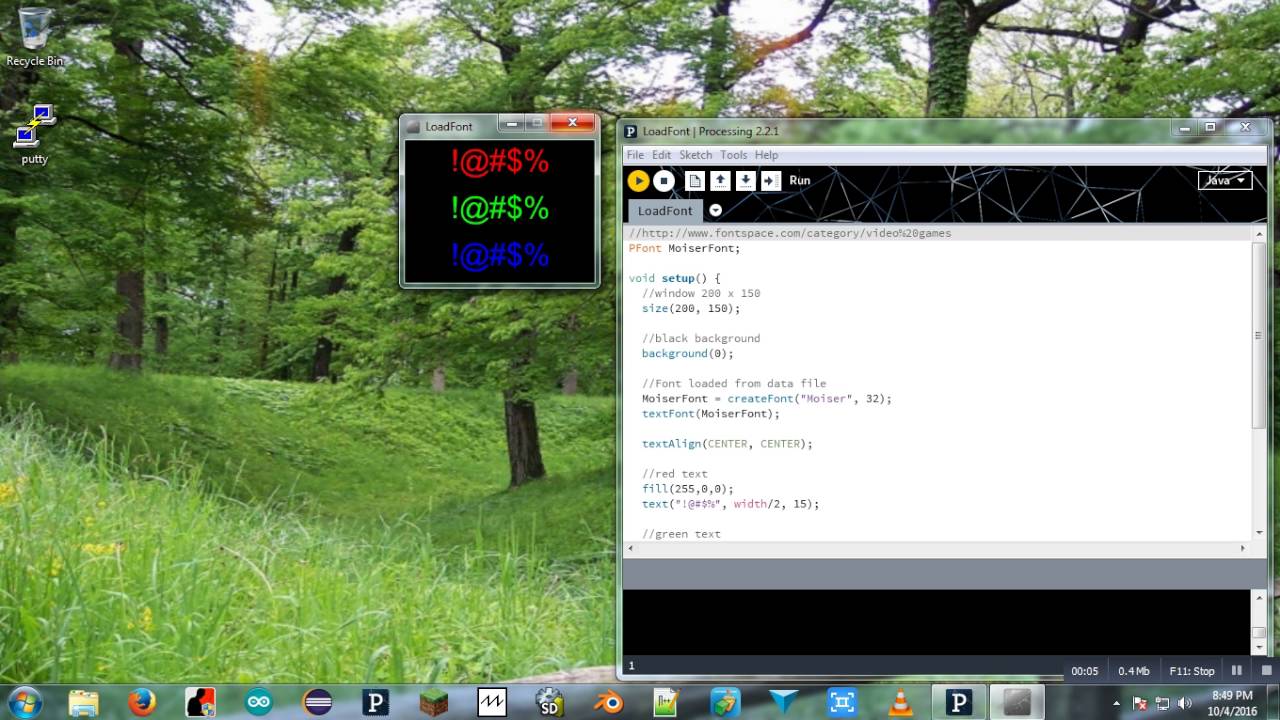
Task: Click the console scrollbar down arrow
Action: click(x=1259, y=647)
